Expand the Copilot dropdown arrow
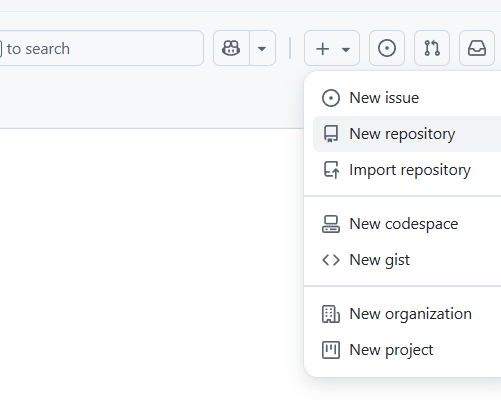Viewport: 501px width, 401px height. coord(262,48)
